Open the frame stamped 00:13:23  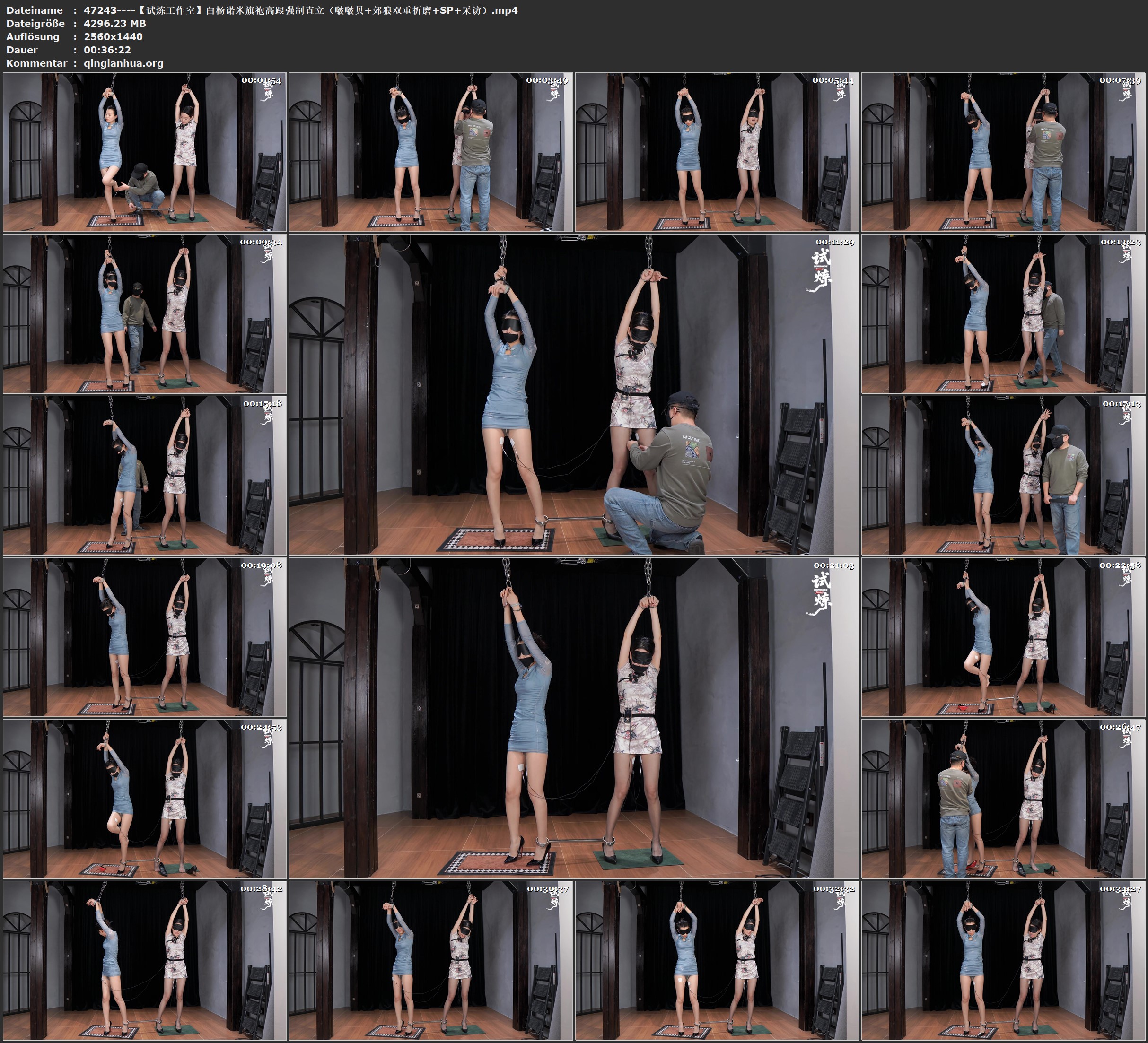coord(1003,313)
